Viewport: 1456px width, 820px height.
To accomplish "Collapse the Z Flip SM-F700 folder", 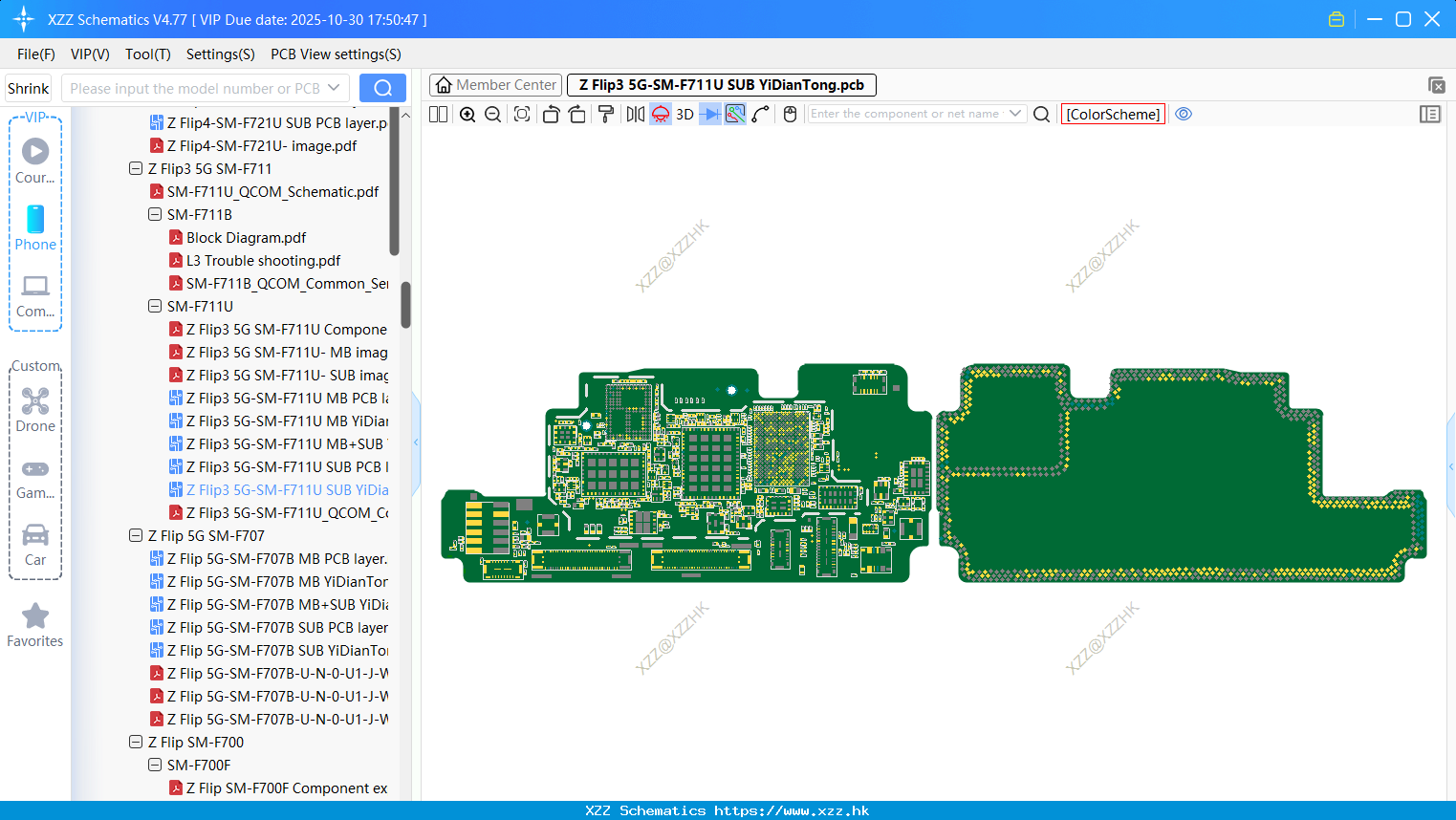I will coord(136,742).
